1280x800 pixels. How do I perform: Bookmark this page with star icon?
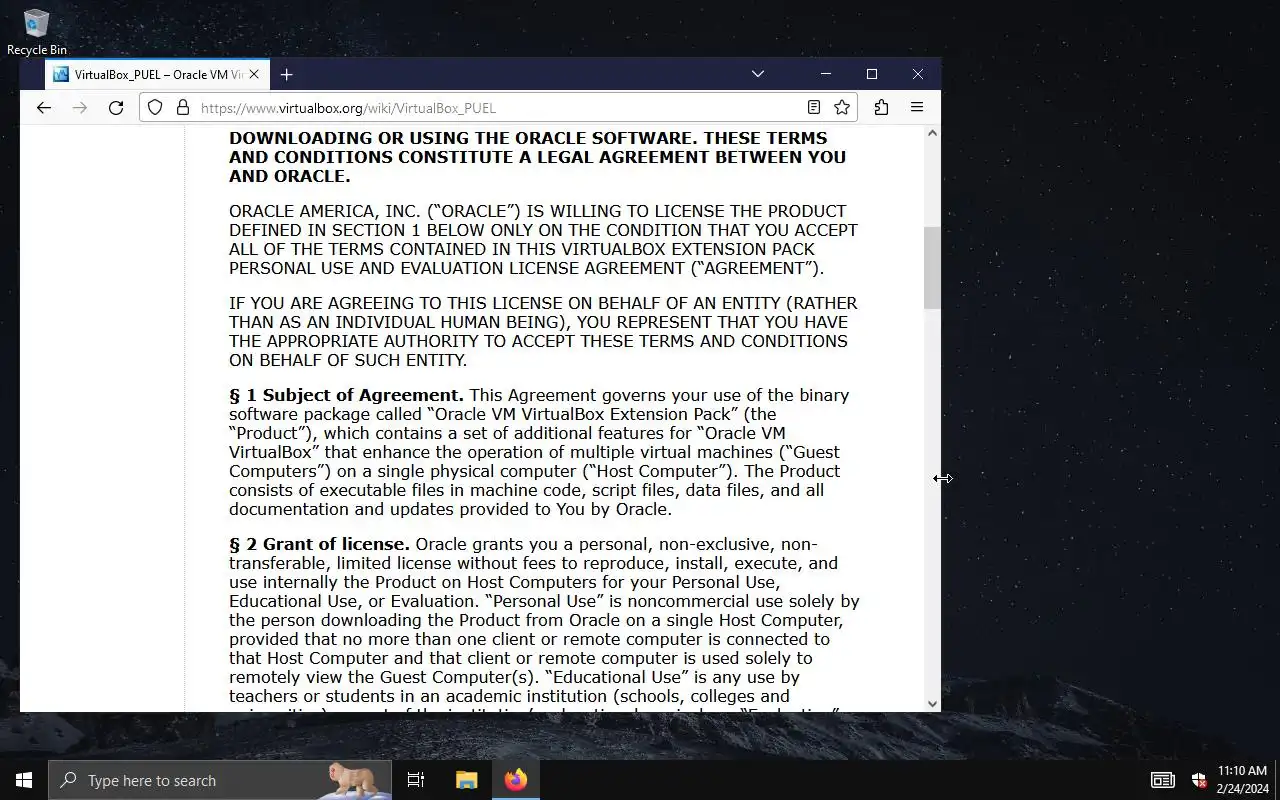coord(842,108)
